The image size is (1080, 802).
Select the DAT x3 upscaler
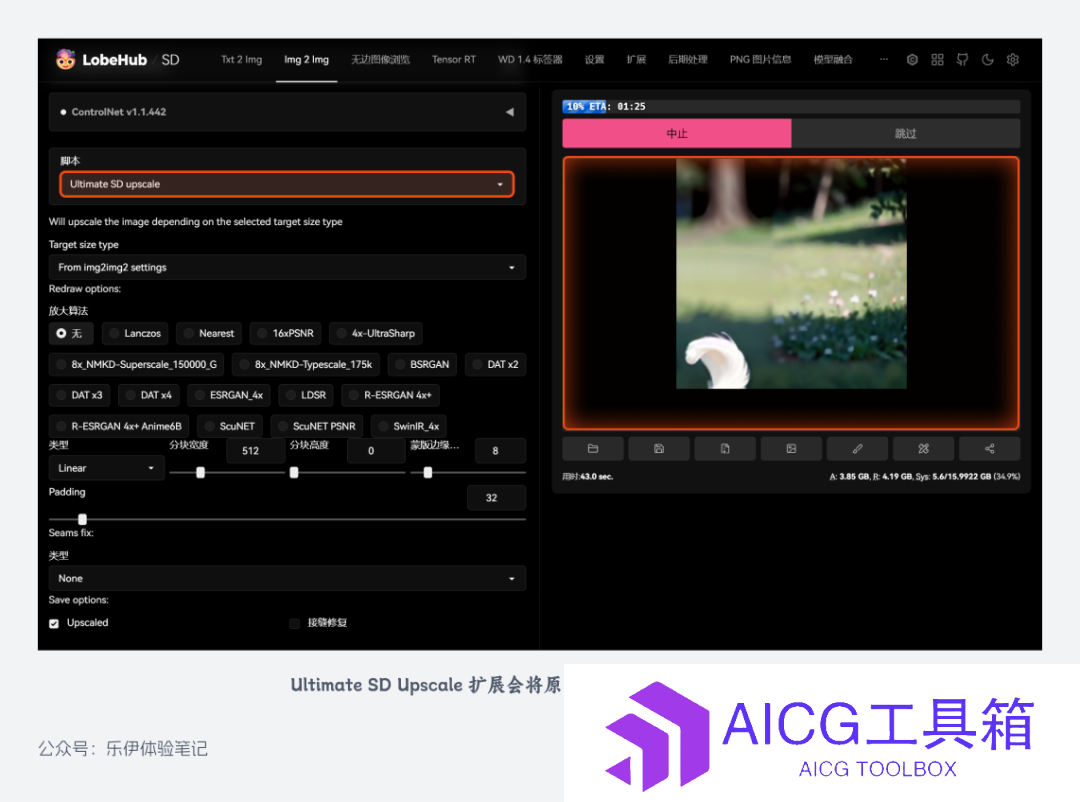coord(79,395)
